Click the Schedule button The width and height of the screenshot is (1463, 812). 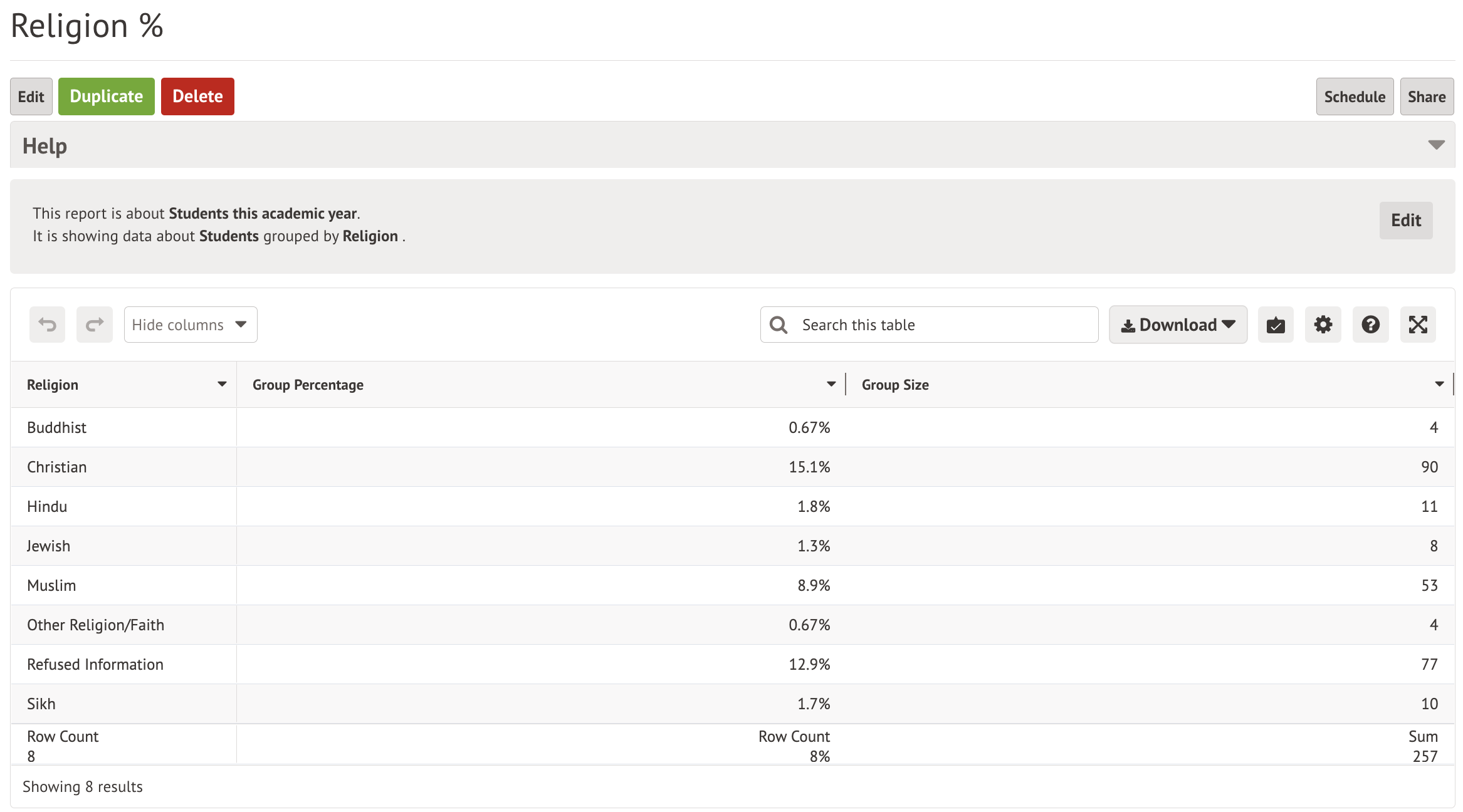point(1355,96)
